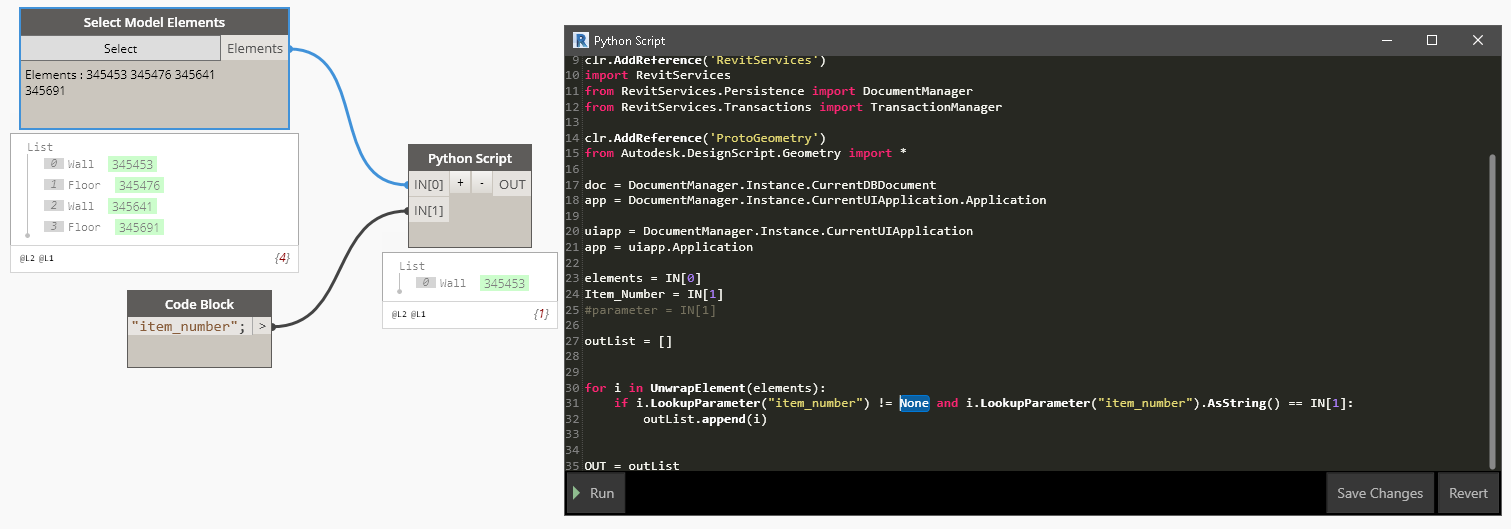Click the Code Block node title
Viewport: 1511px width, 529px height.
[x=199, y=304]
